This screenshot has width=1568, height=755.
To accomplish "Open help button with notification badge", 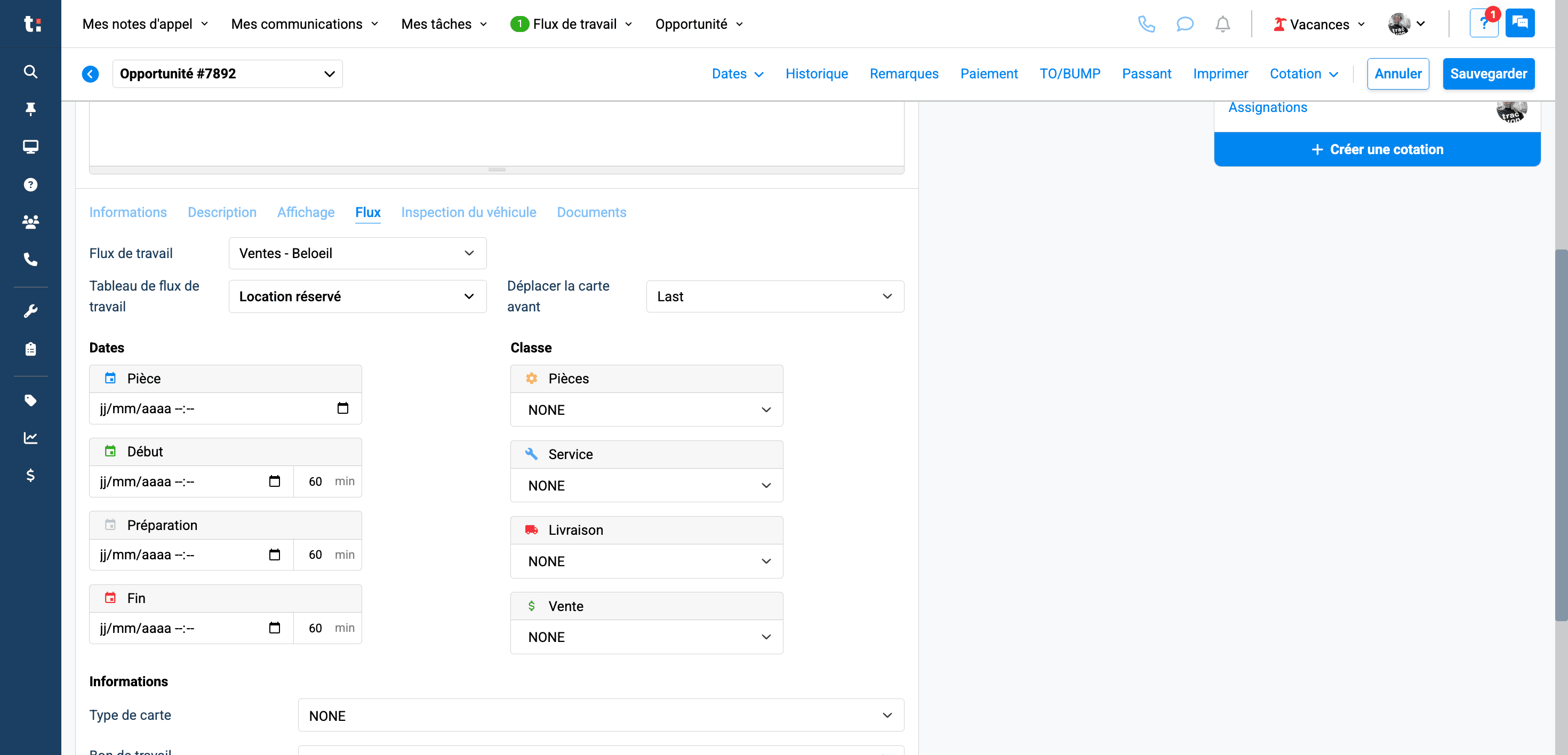I will [1484, 23].
